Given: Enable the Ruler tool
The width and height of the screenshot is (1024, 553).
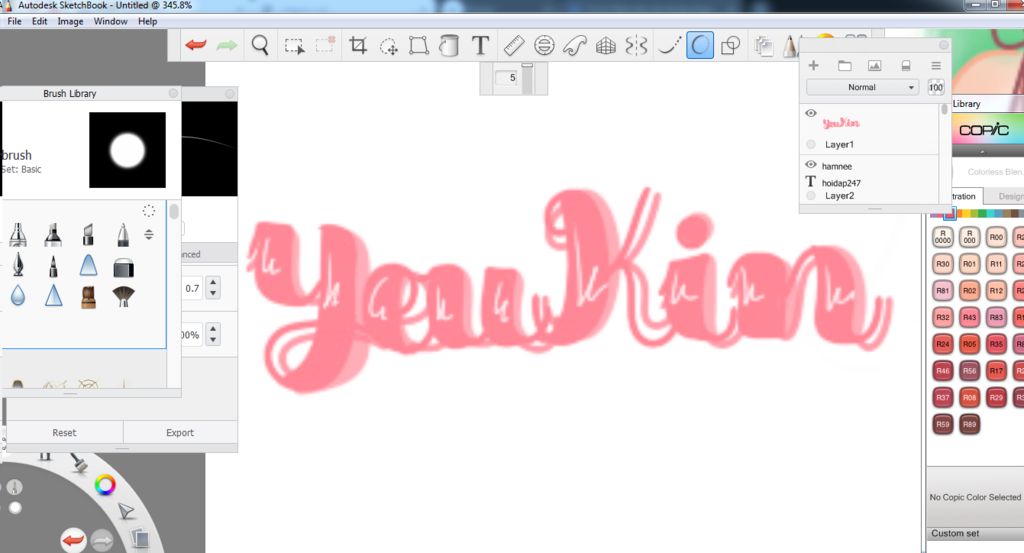Looking at the screenshot, I should [x=514, y=45].
